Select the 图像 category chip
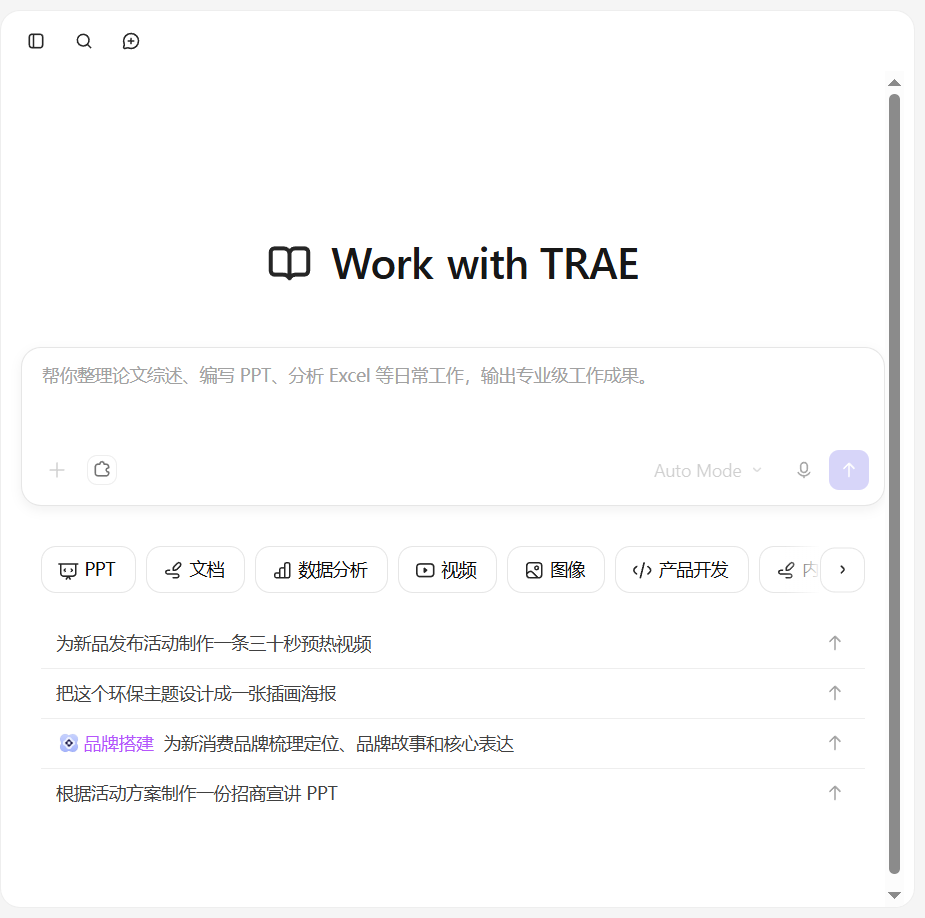The image size is (925, 918). point(556,570)
